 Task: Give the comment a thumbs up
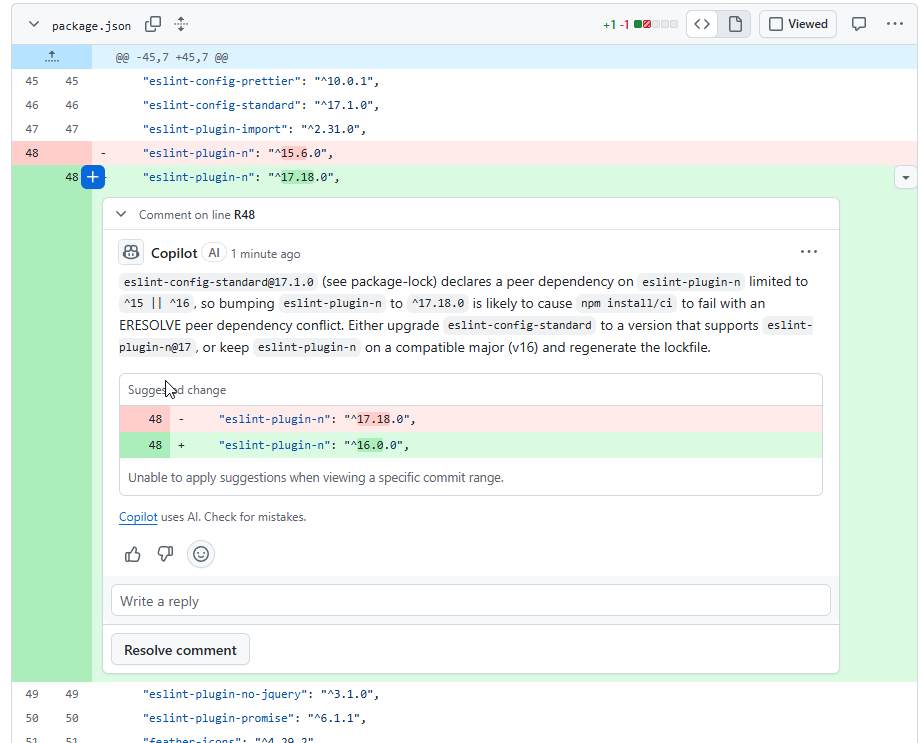(133, 554)
